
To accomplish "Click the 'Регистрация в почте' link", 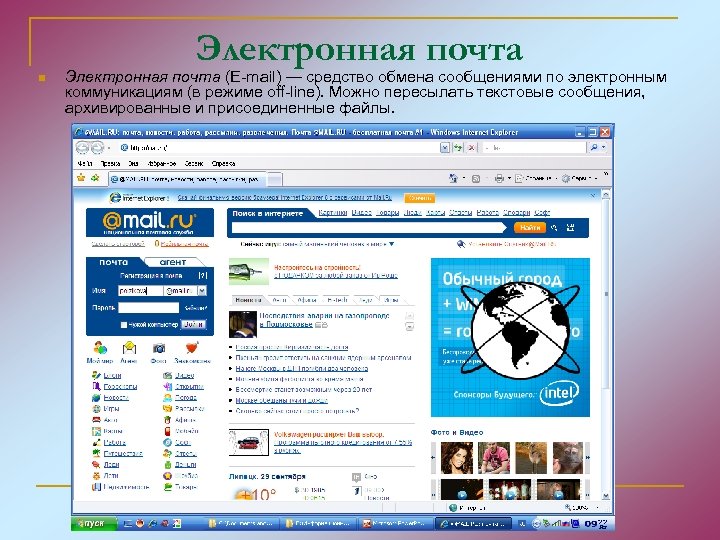I will coord(151,276).
